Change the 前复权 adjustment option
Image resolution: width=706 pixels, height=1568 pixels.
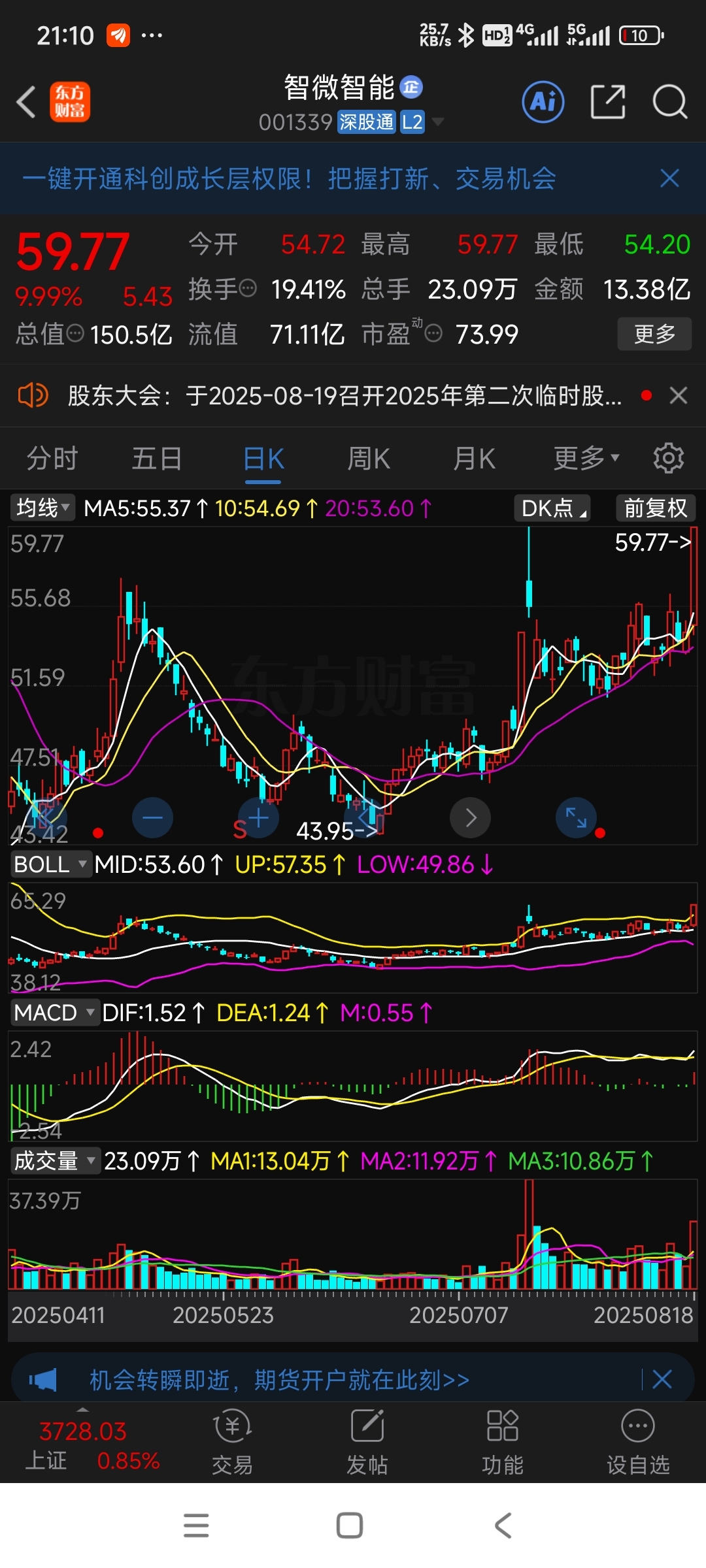(x=656, y=508)
